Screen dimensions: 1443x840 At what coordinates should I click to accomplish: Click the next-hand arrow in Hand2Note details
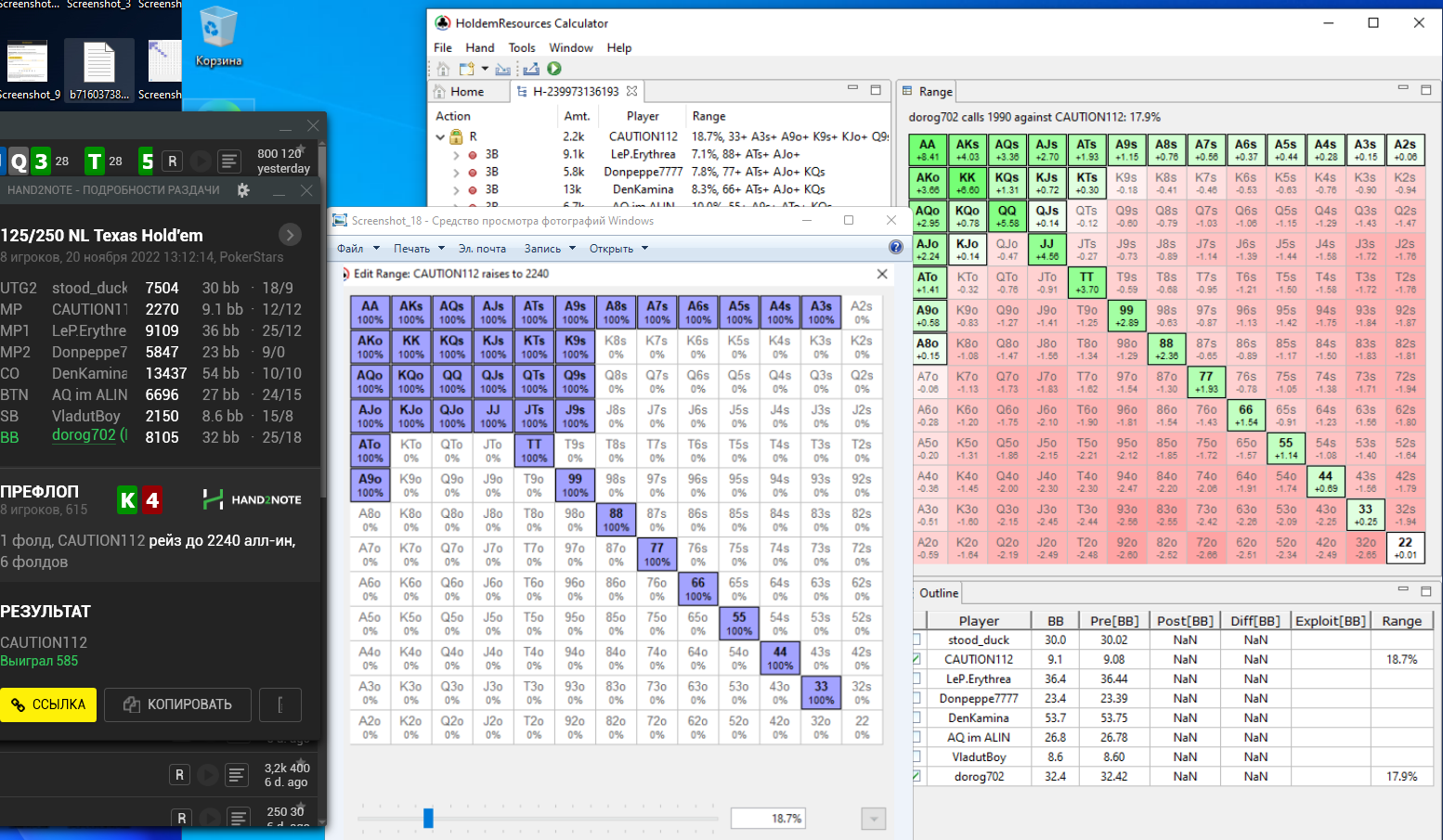click(x=291, y=235)
